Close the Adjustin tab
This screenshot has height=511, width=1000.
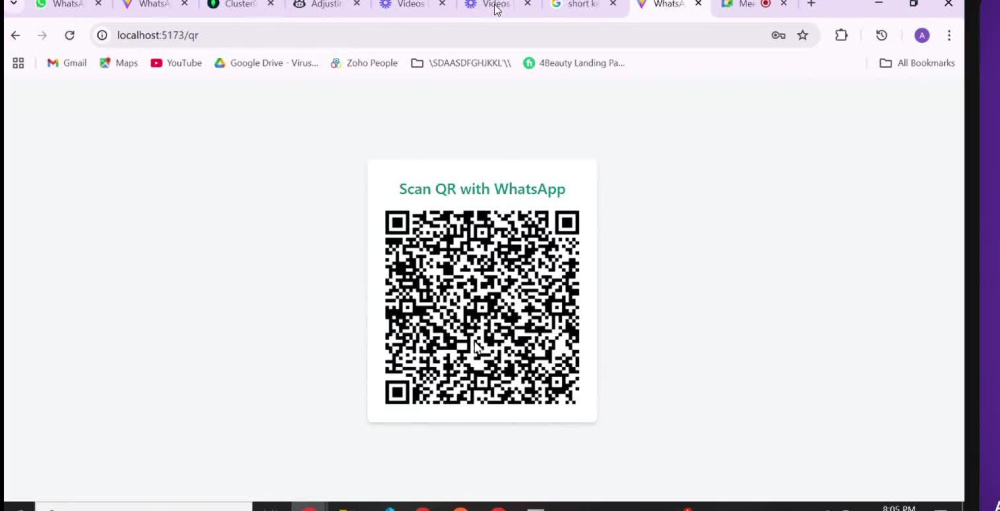pos(357,4)
